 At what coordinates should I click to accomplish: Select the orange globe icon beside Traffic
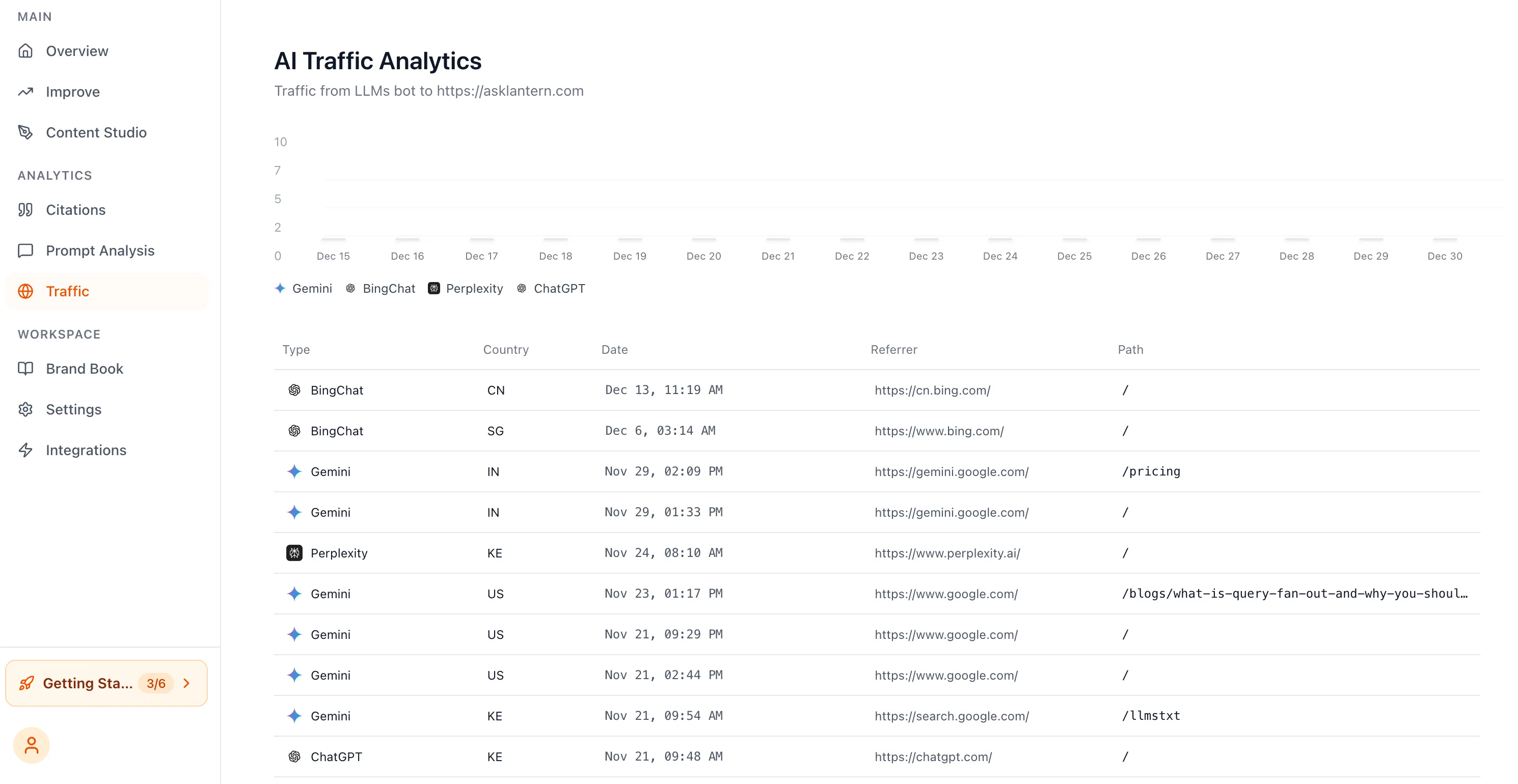tap(26, 291)
